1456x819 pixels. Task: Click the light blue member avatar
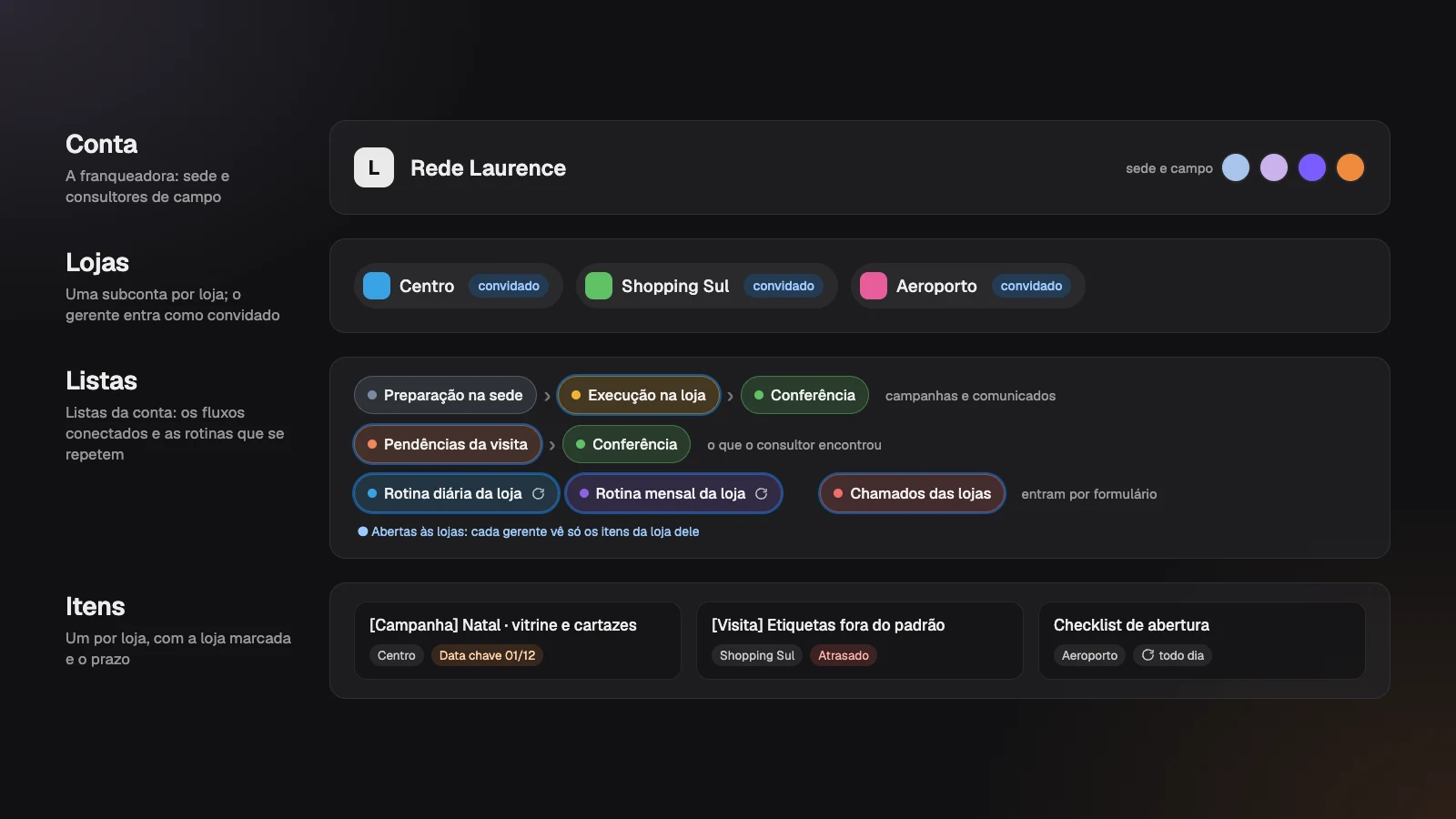coord(1236,167)
